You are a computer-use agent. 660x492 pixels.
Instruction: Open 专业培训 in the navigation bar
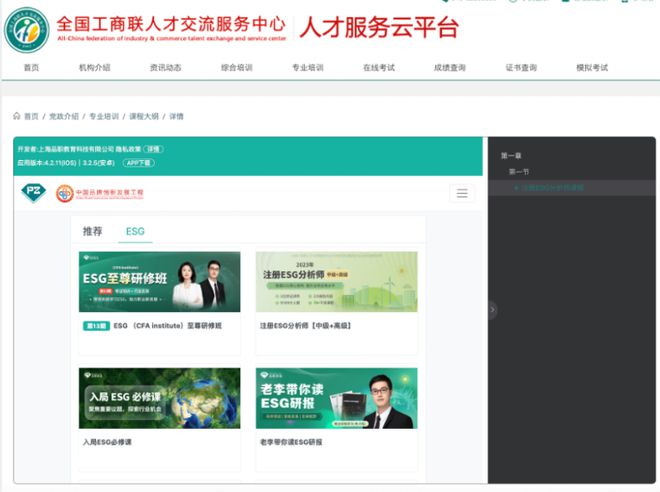tap(308, 67)
